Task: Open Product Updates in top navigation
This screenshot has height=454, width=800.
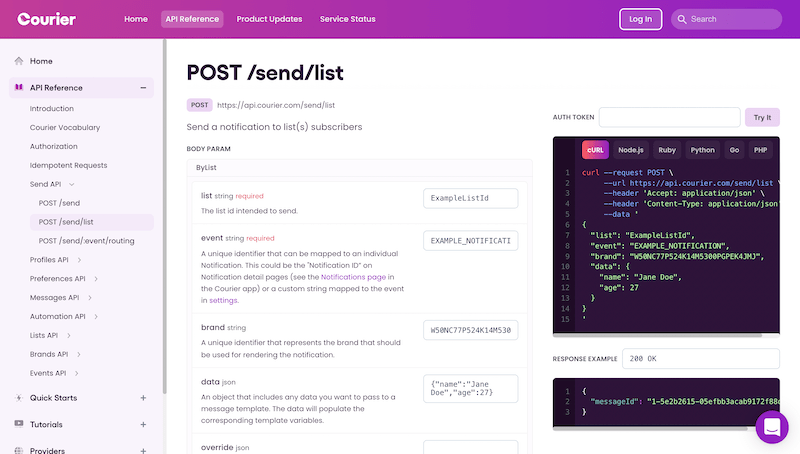Action: click(x=270, y=19)
